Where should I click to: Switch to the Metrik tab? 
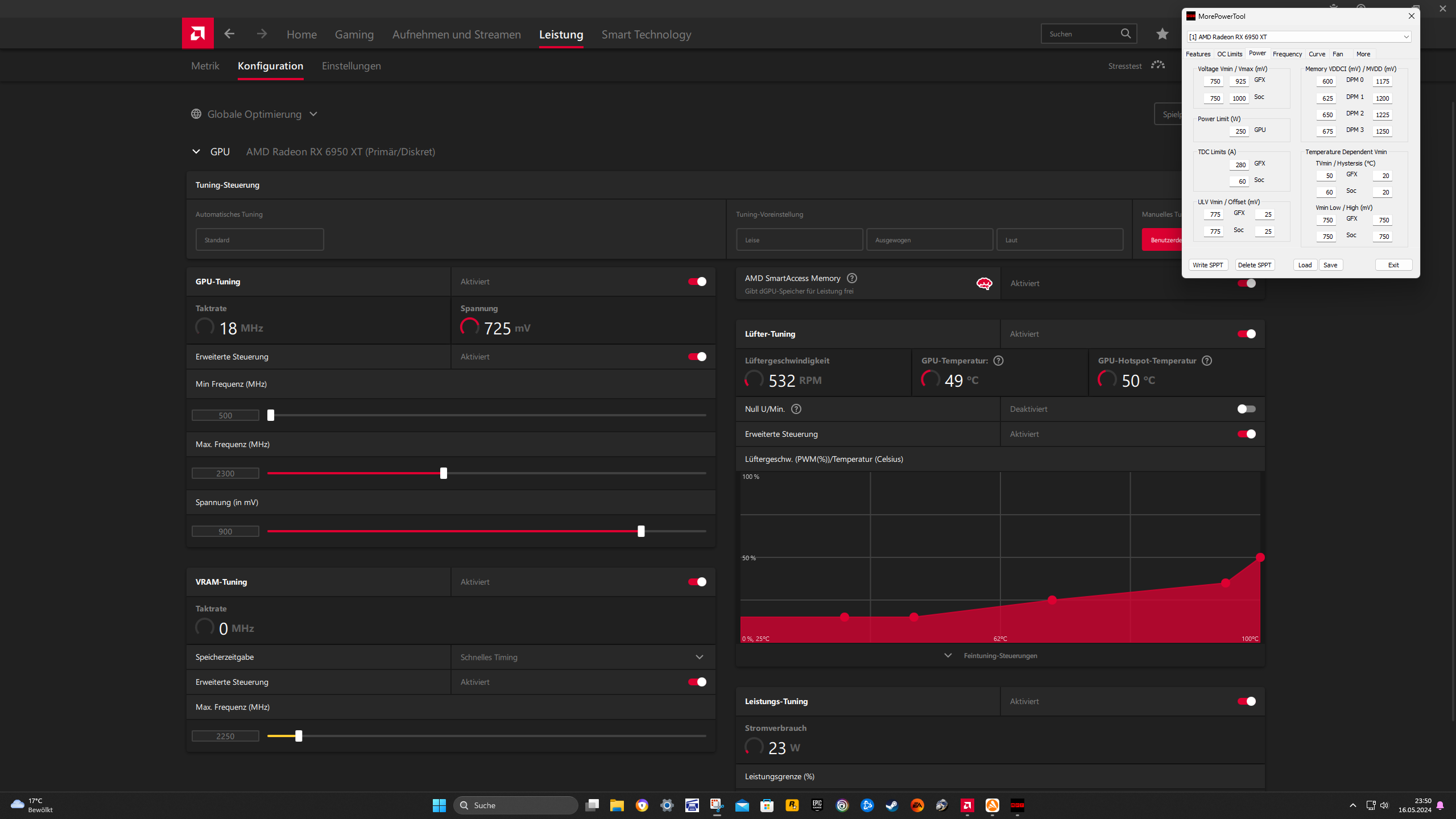[205, 66]
